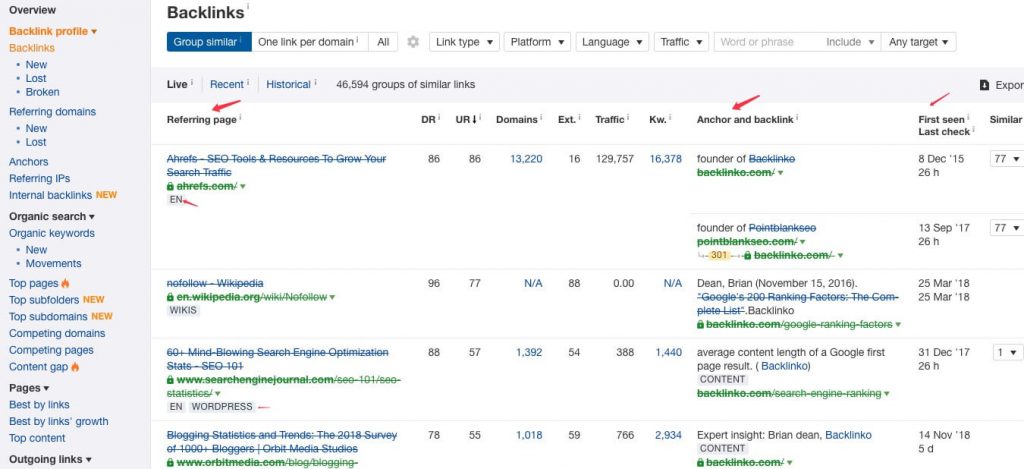
Task: Collapse the Pages sidebar section
Action: [29, 388]
